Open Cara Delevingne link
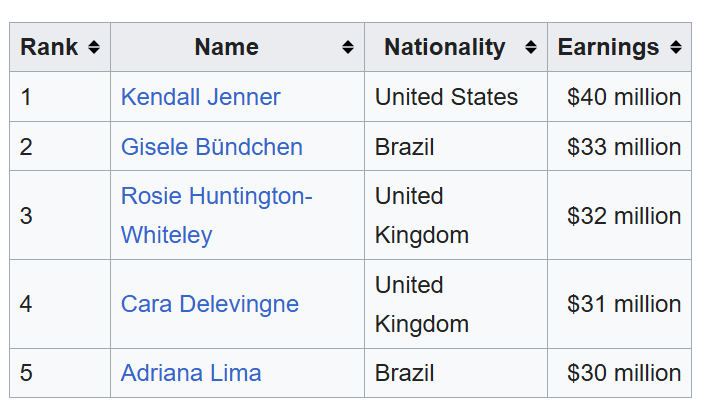 210,304
